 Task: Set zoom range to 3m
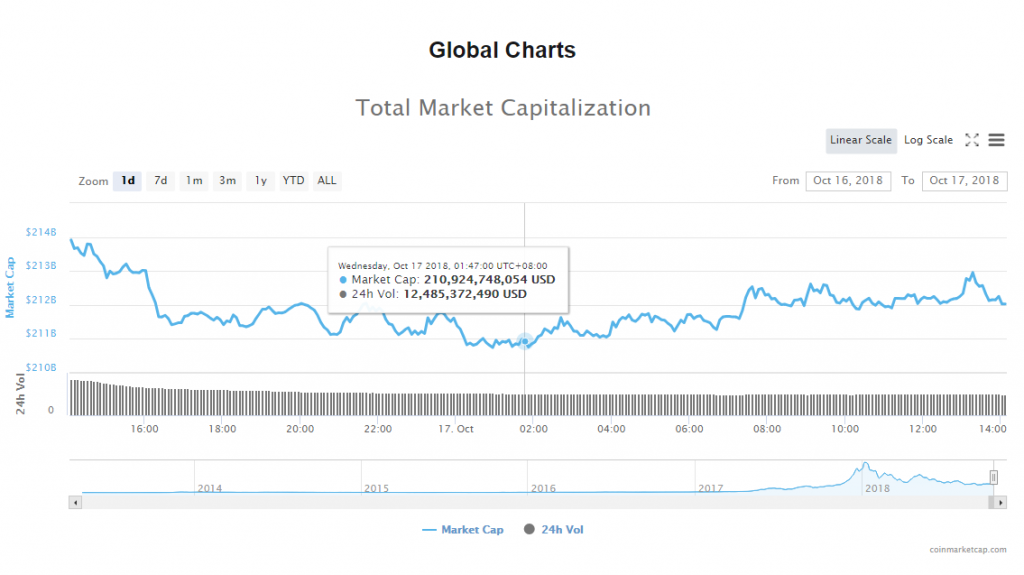point(227,181)
